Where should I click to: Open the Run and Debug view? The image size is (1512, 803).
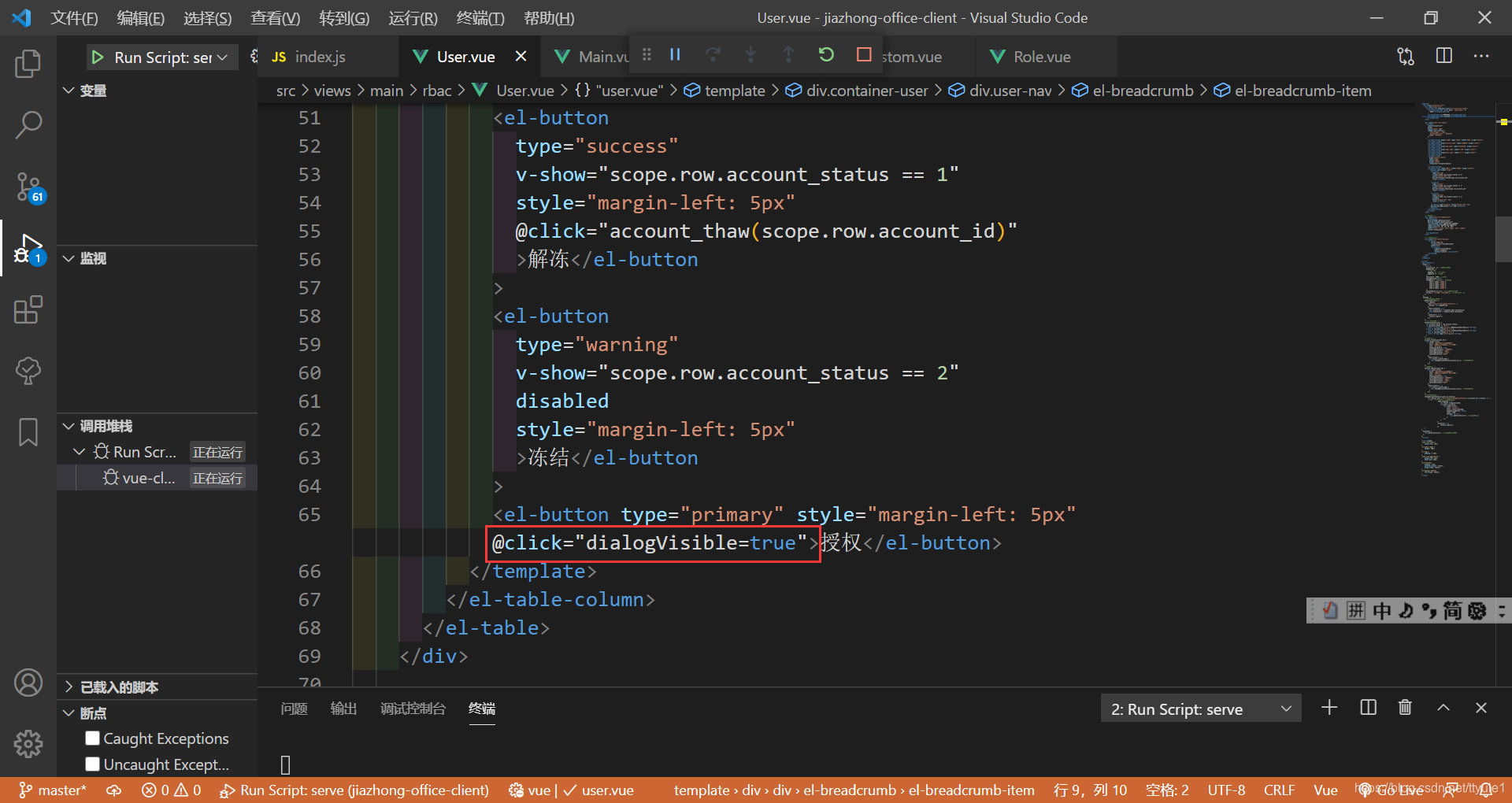[28, 249]
